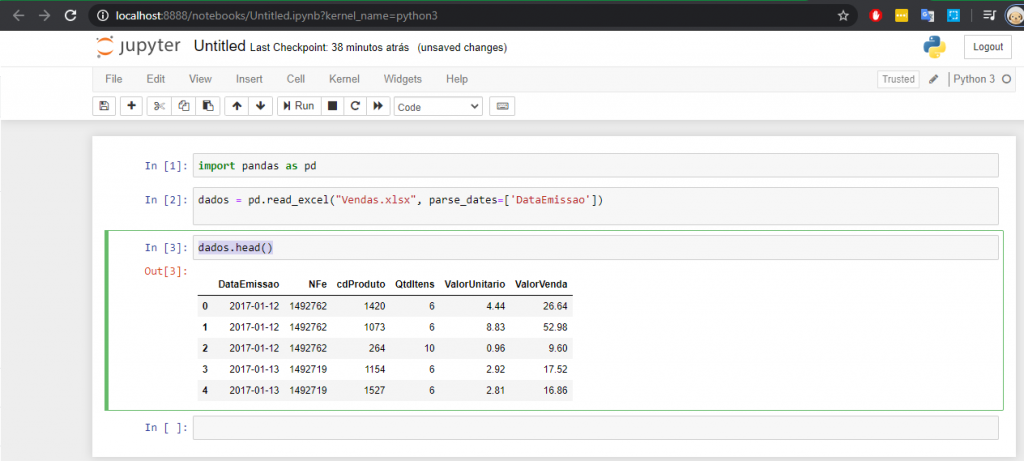The image size is (1024, 461).
Task: Click the empty input cell at the bottom
Action: [595, 428]
